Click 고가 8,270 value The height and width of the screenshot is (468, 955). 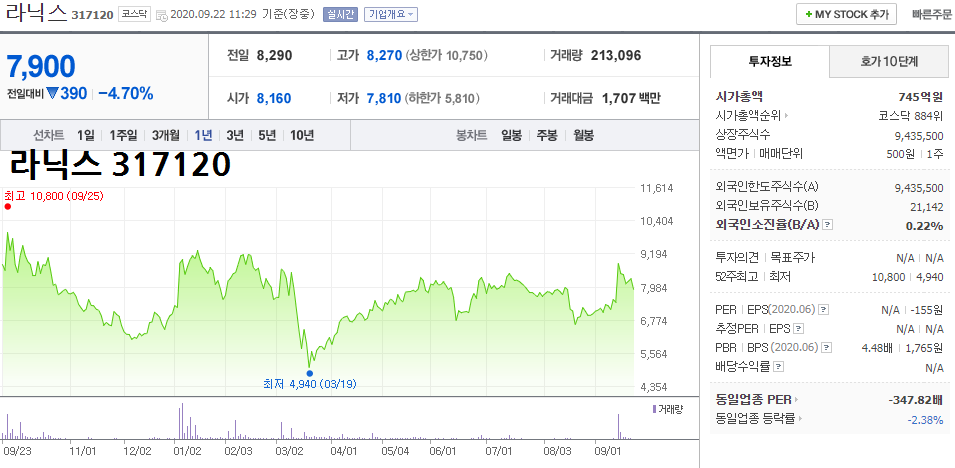[384, 55]
